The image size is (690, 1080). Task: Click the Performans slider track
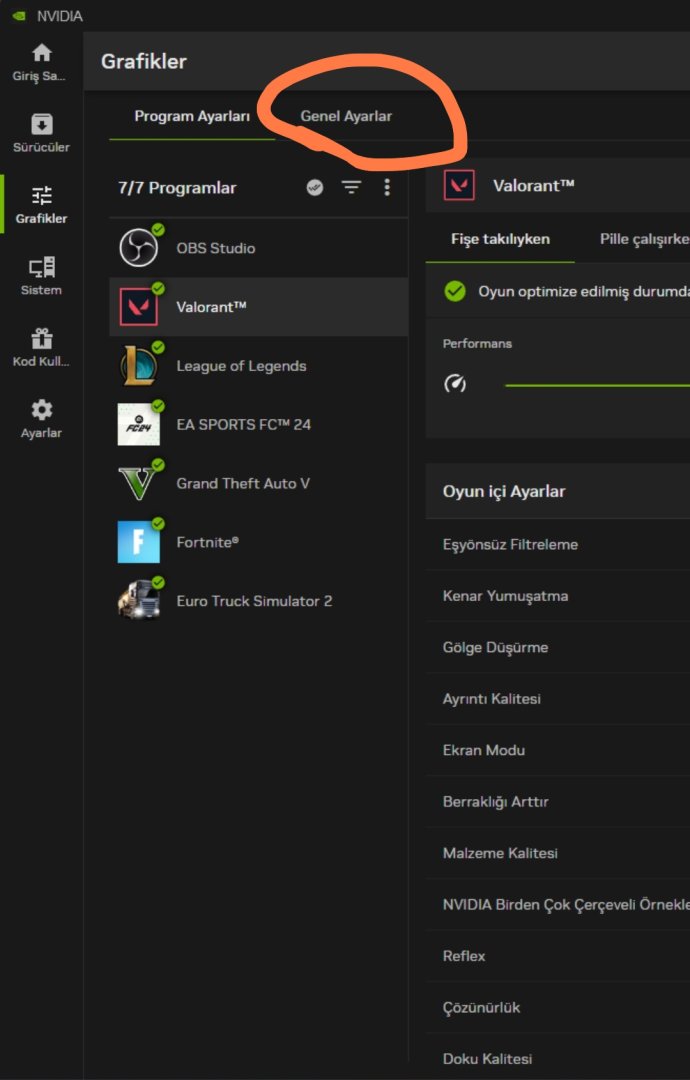point(598,386)
